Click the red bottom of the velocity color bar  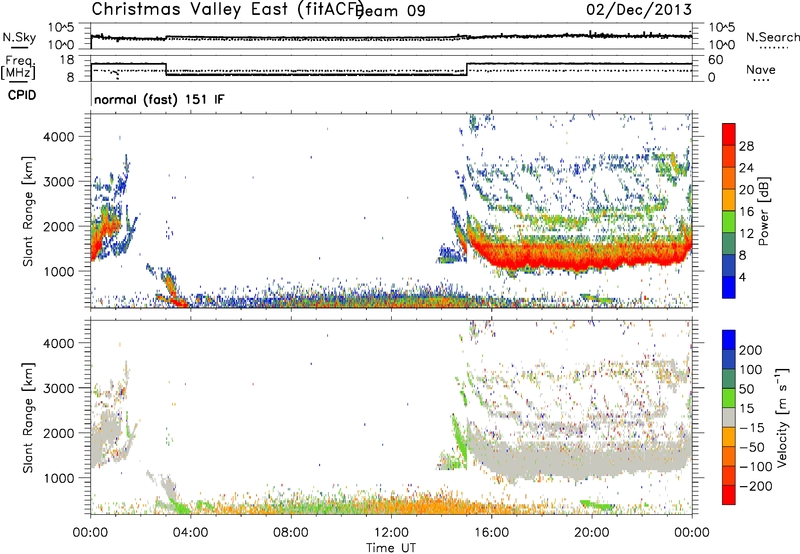pyautogui.click(x=729, y=495)
